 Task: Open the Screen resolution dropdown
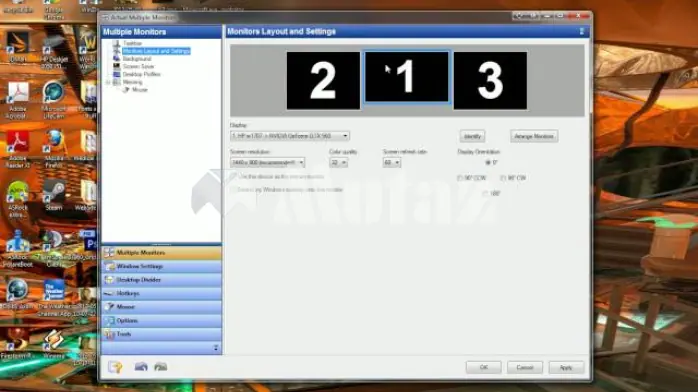[268, 163]
